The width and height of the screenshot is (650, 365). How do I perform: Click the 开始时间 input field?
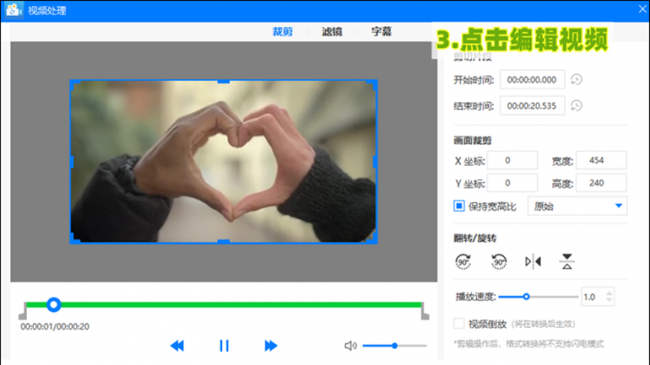[x=532, y=80]
